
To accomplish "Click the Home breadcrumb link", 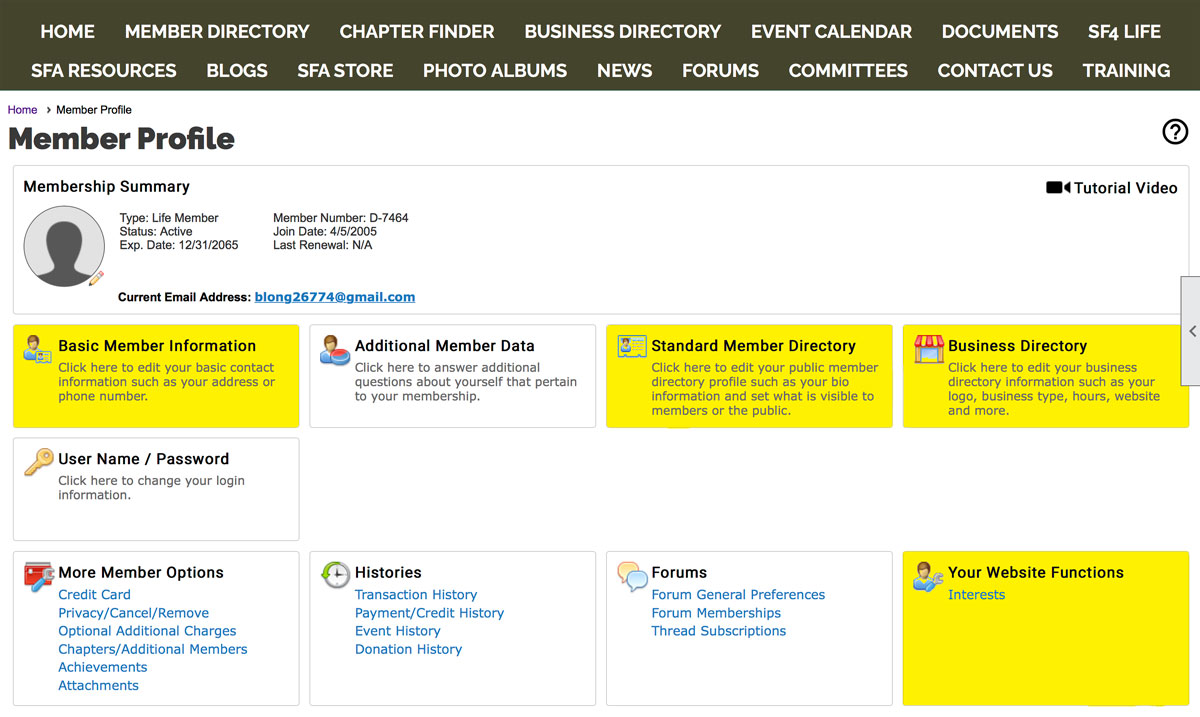I will pos(23,110).
